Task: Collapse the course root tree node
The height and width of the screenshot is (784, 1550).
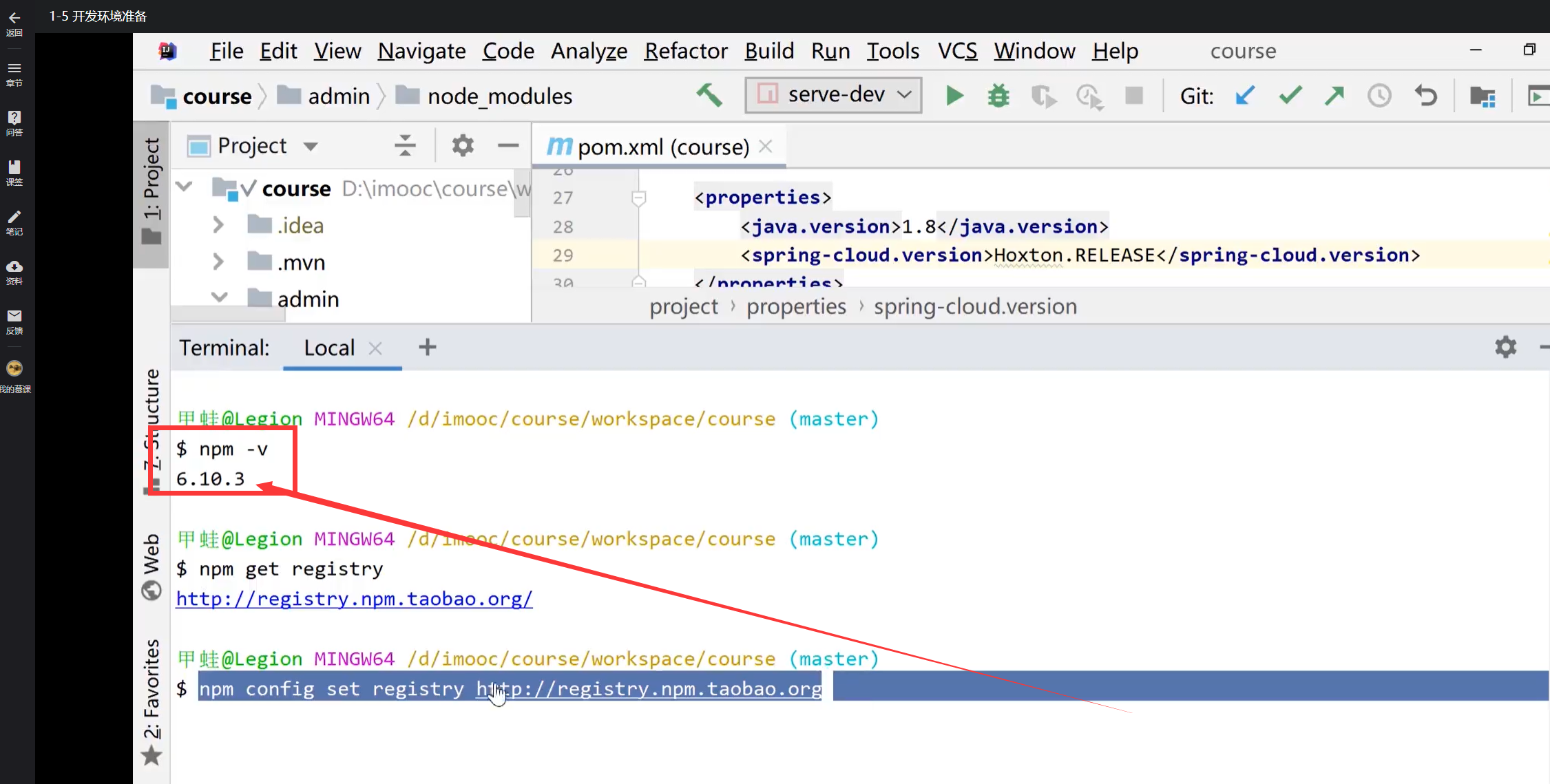Action: (184, 187)
